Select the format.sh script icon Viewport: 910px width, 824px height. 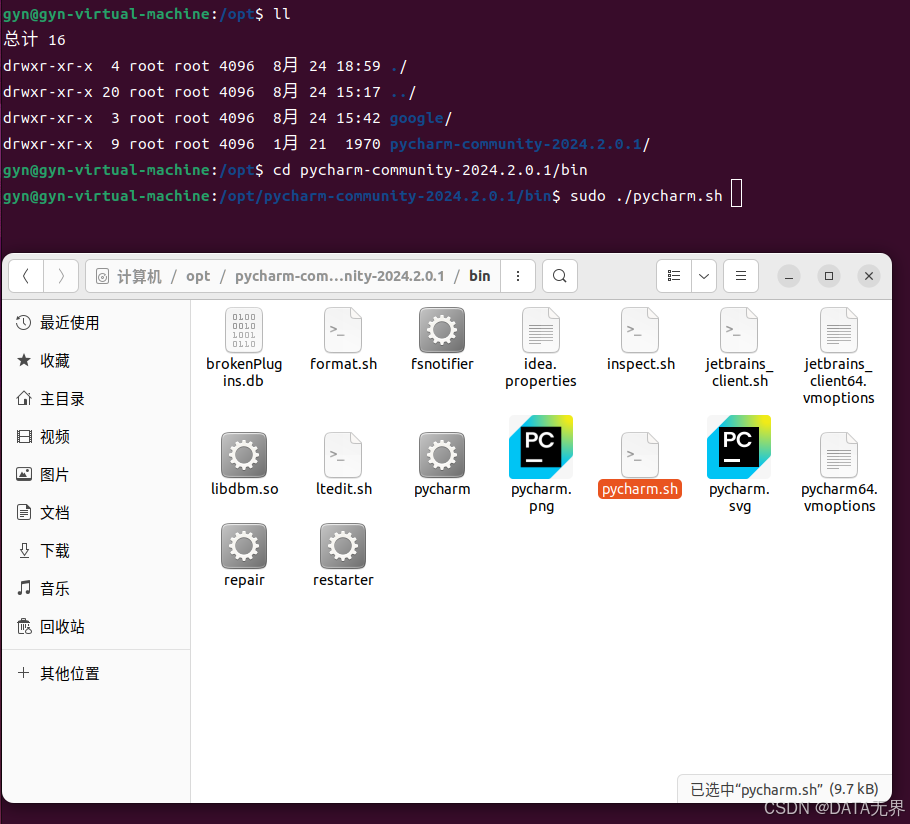click(343, 330)
